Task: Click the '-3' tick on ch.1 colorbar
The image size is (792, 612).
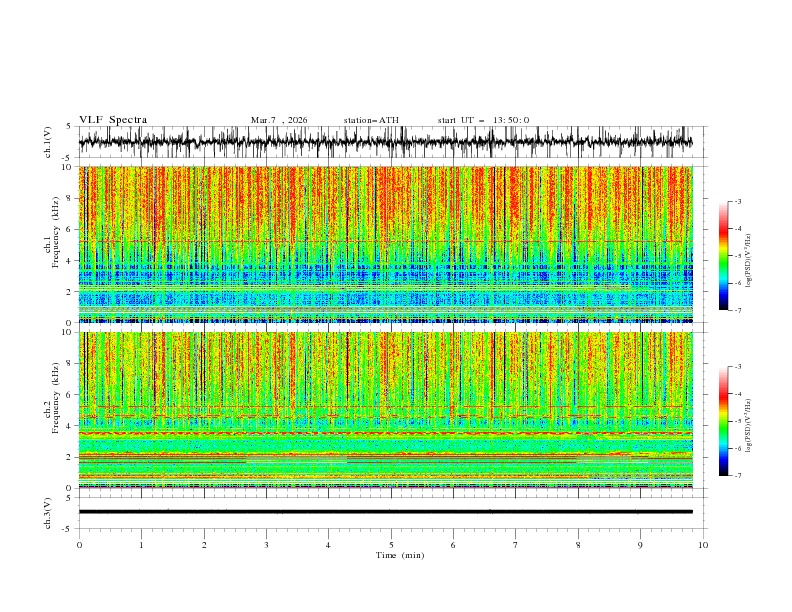Action: point(737,201)
